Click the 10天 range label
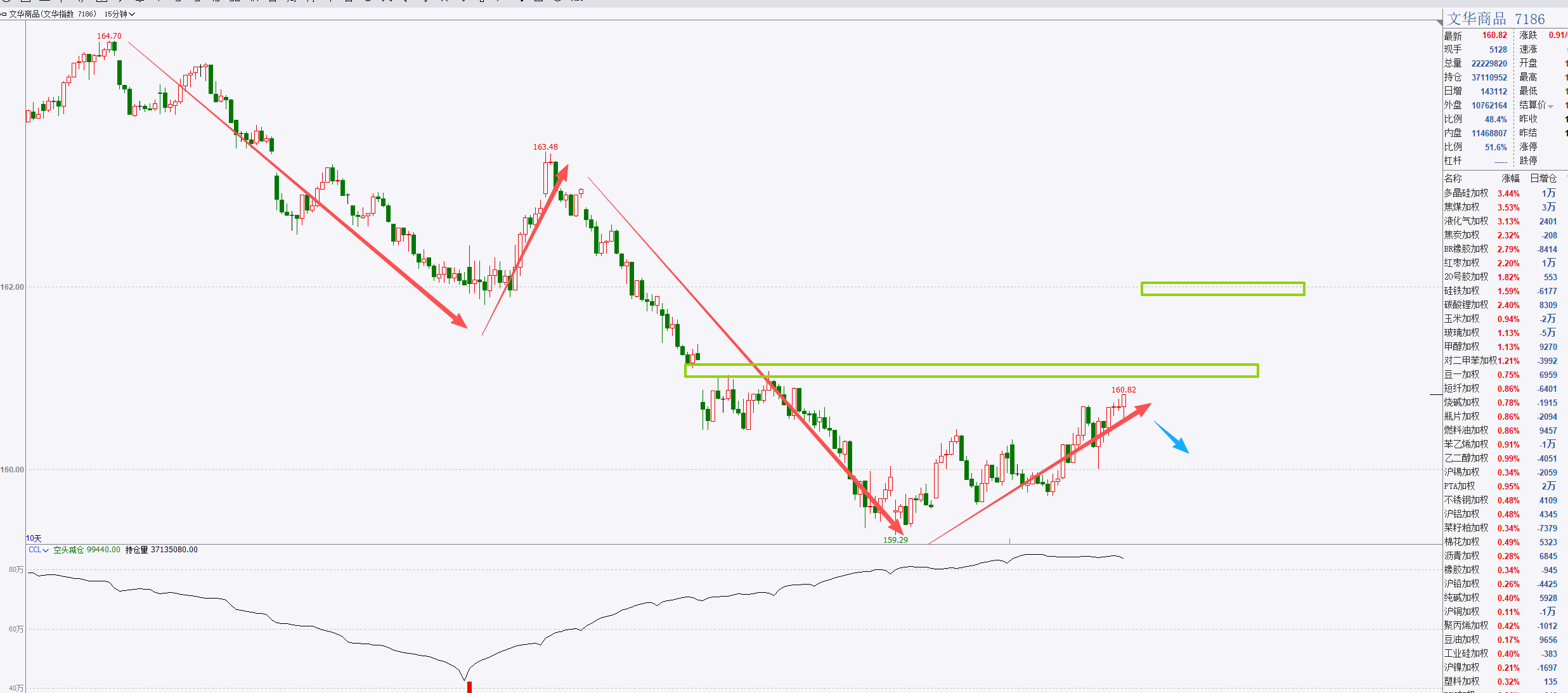This screenshot has height=693, width=1568. point(34,538)
